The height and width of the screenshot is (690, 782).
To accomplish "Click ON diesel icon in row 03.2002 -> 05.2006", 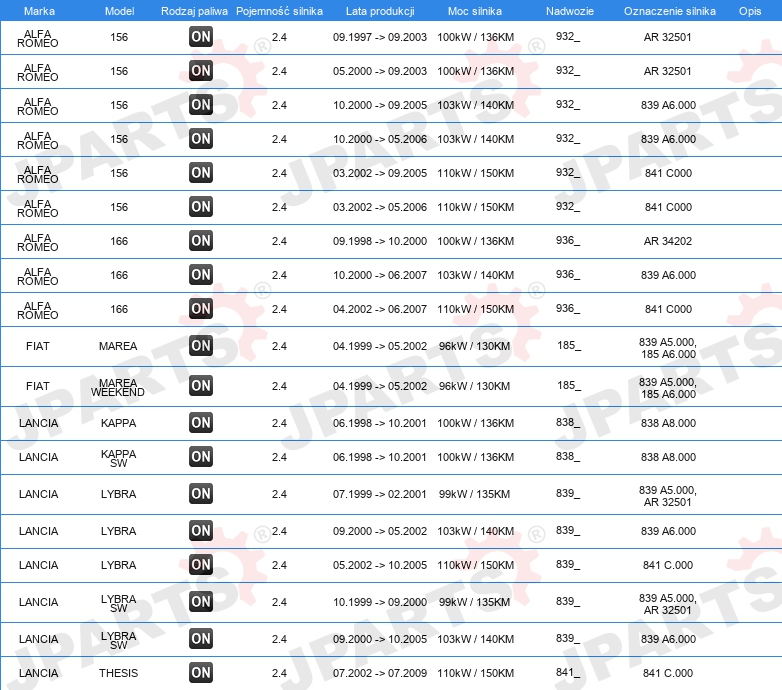I will pyautogui.click(x=201, y=206).
